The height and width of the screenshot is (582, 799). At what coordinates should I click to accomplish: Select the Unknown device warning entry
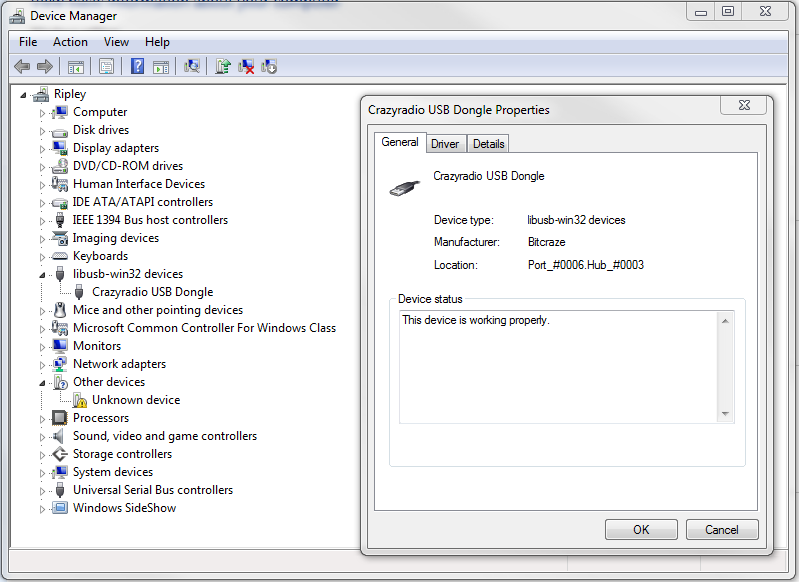pos(136,400)
